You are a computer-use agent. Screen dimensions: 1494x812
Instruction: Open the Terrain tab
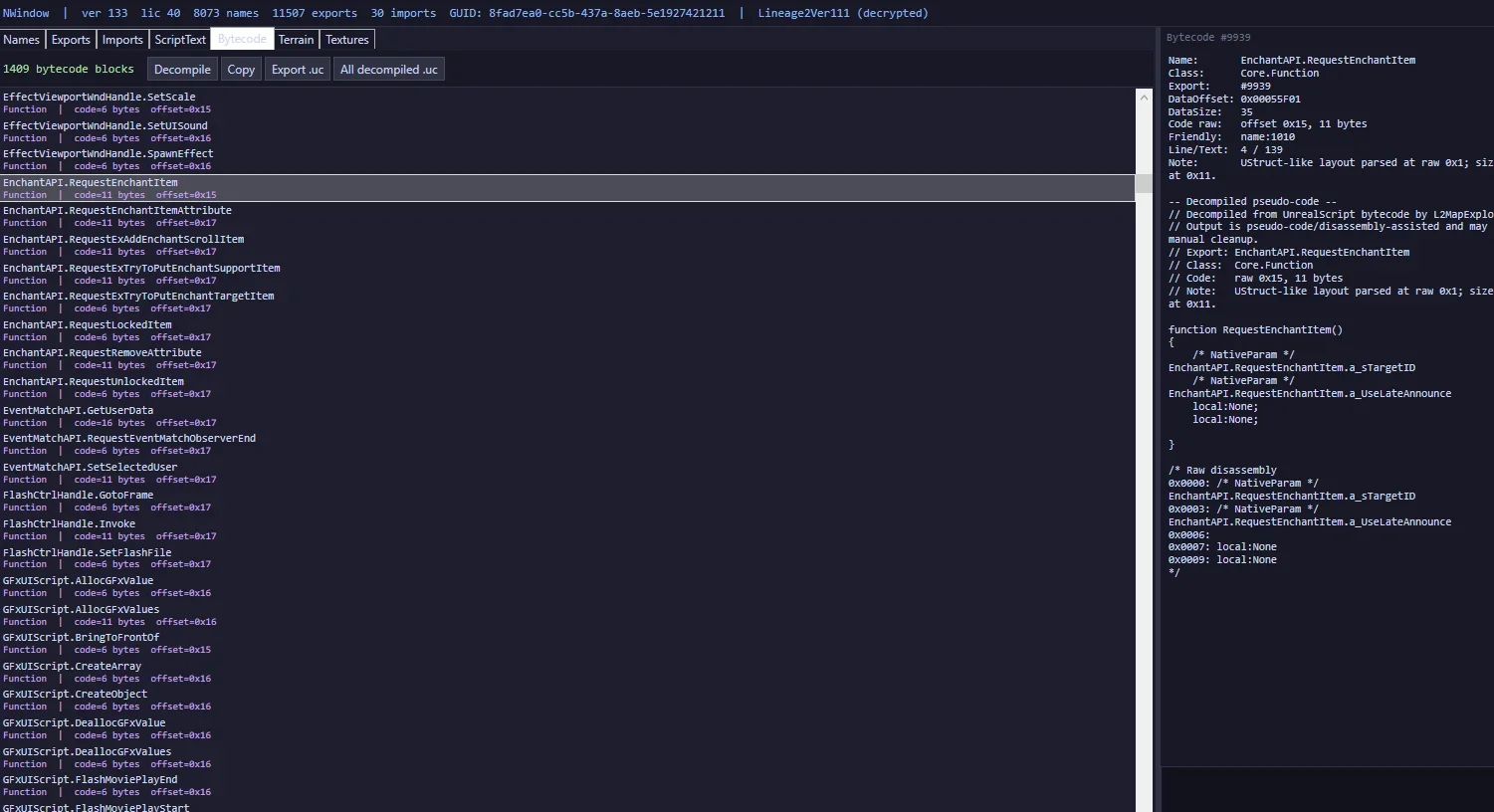296,40
